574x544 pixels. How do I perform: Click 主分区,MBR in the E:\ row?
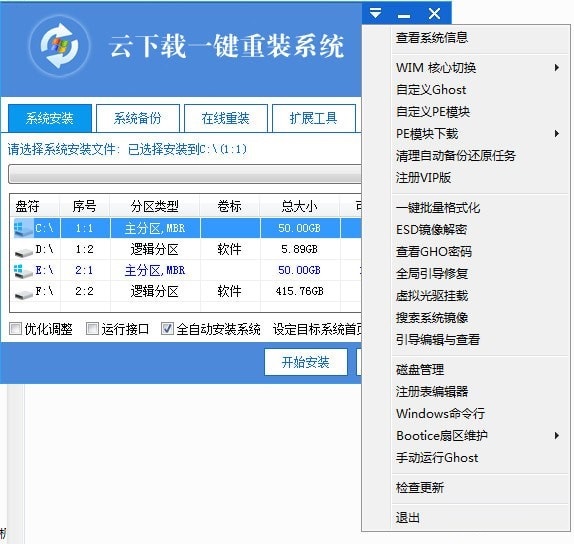click(155, 270)
